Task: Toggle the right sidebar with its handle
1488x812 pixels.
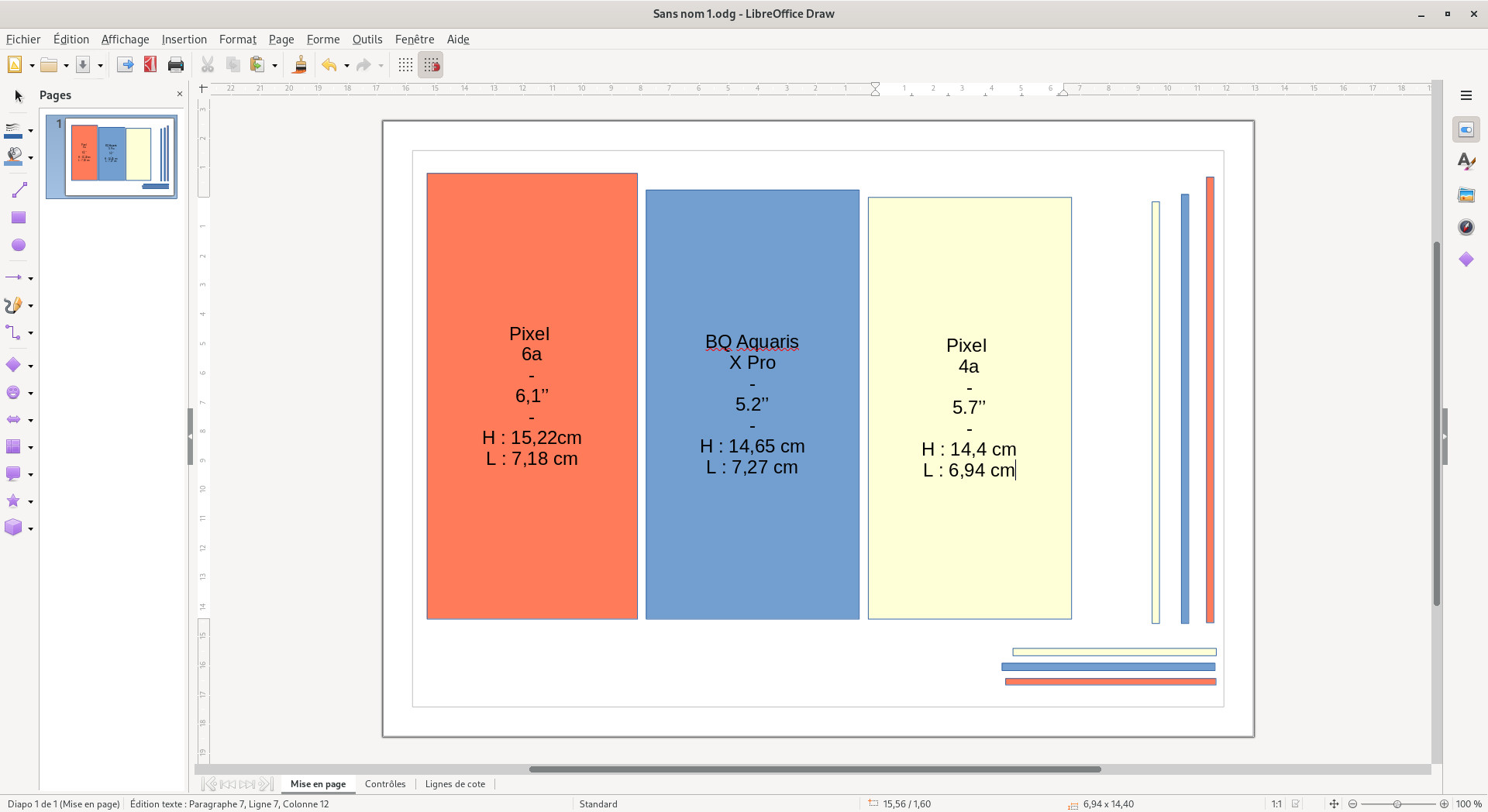Action: [x=1445, y=437]
